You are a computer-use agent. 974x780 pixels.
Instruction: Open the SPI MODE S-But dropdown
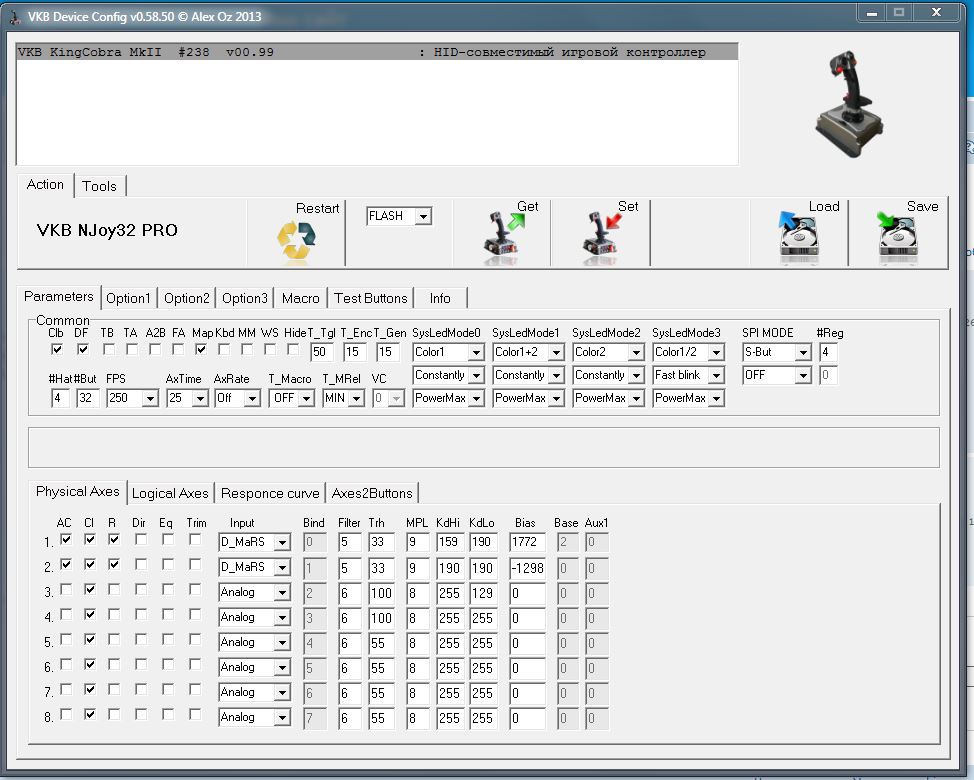(x=803, y=352)
